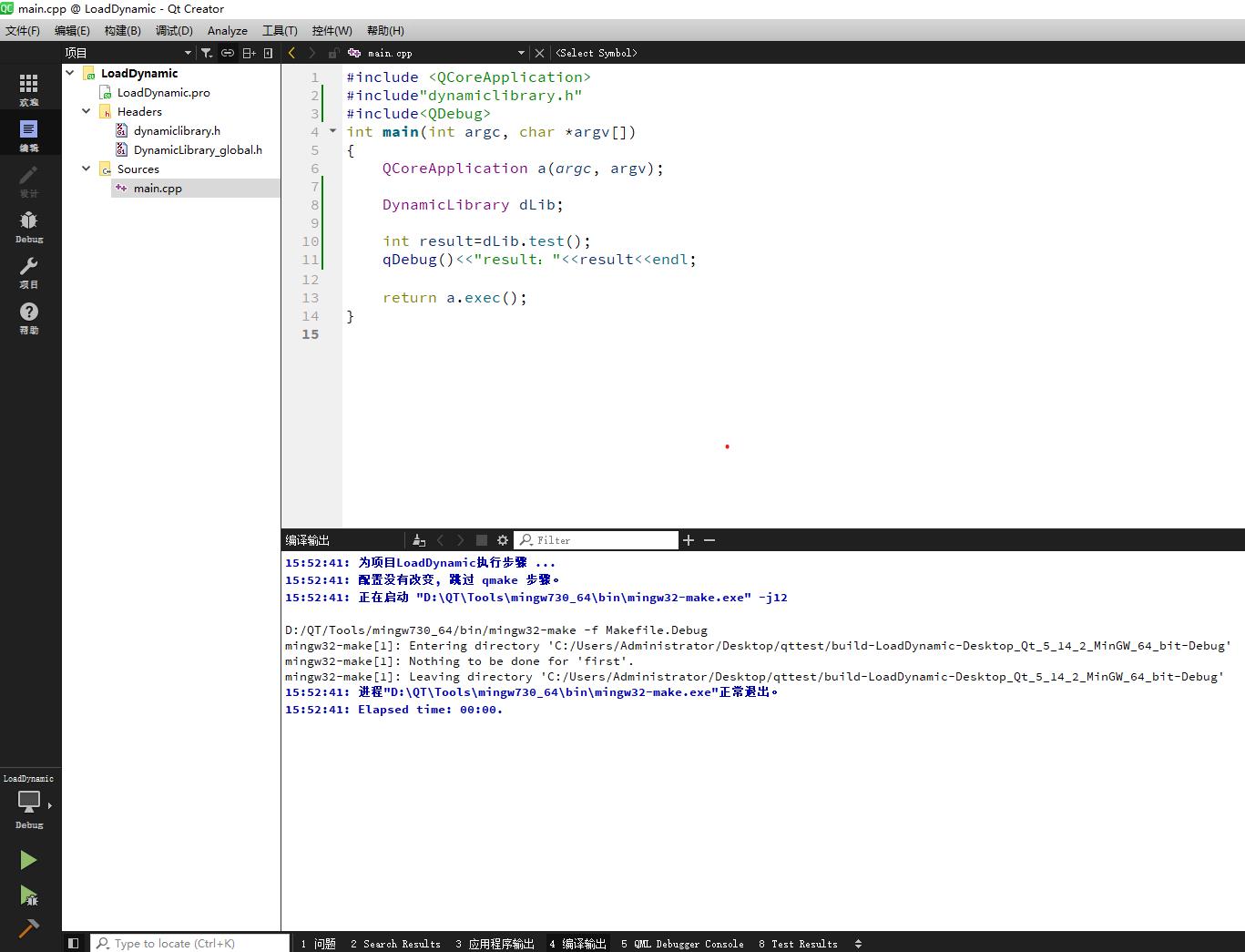Open the Projects (项目) mode wrench icon
1245x952 pixels.
coord(29,271)
